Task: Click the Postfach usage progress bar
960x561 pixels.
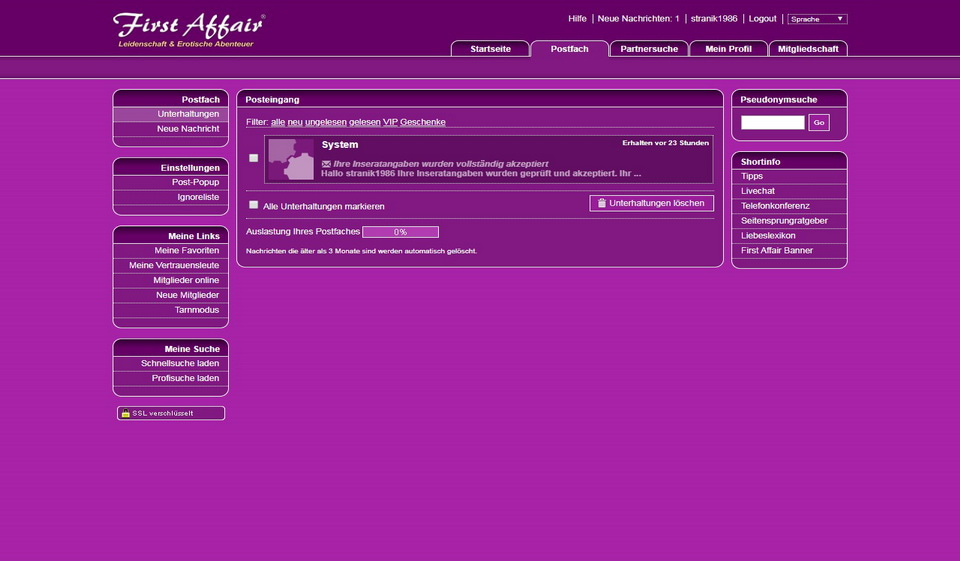Action: [x=400, y=232]
